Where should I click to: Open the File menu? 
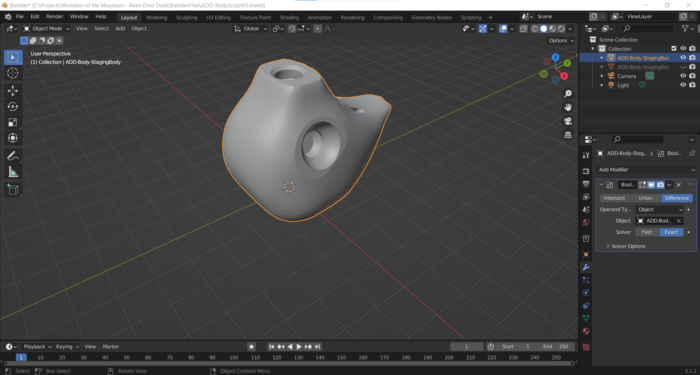pos(20,17)
